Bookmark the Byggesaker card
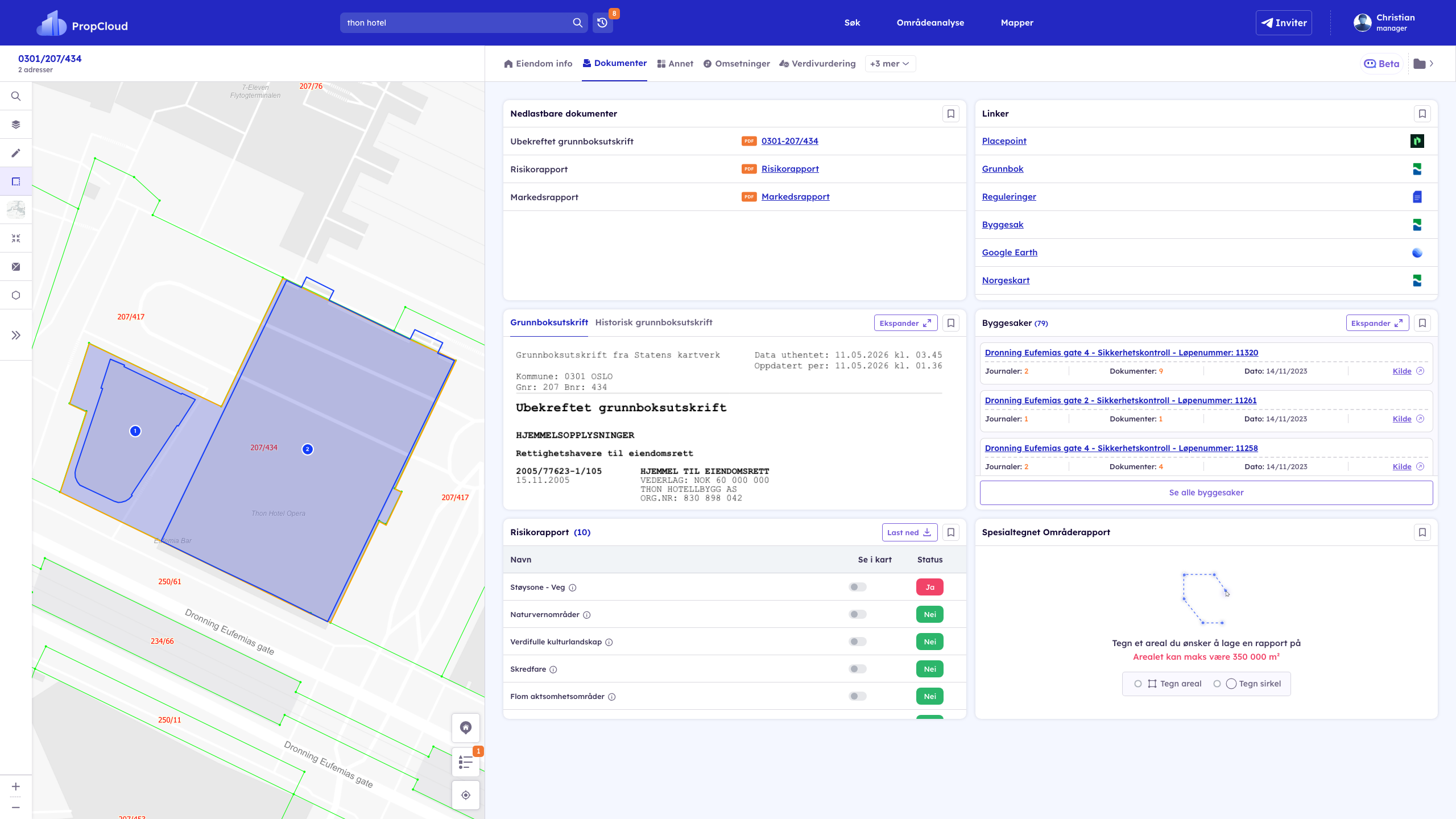Screen dimensions: 1456x819 [x=1422, y=323]
